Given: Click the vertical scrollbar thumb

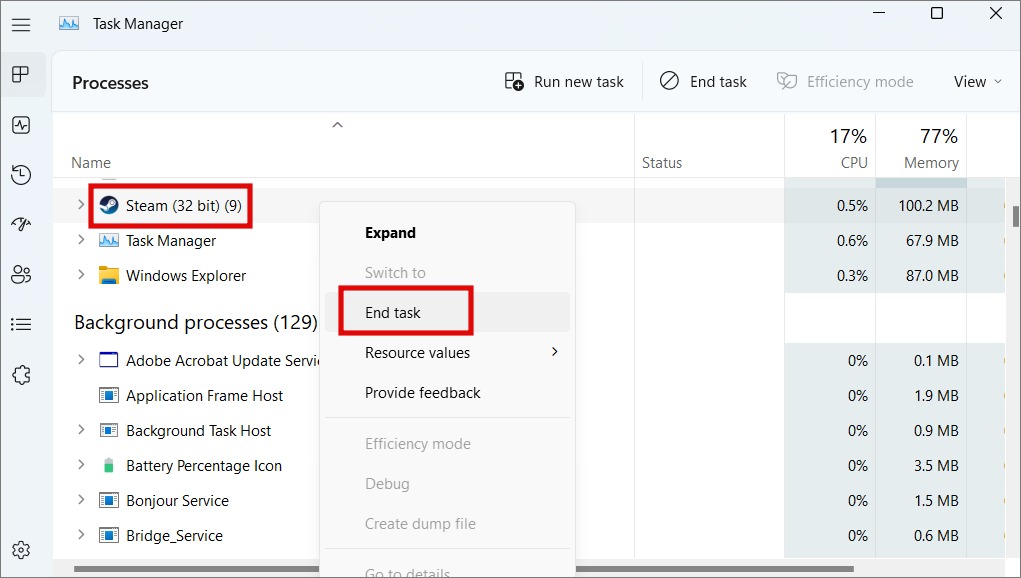Looking at the screenshot, I should [x=1016, y=216].
